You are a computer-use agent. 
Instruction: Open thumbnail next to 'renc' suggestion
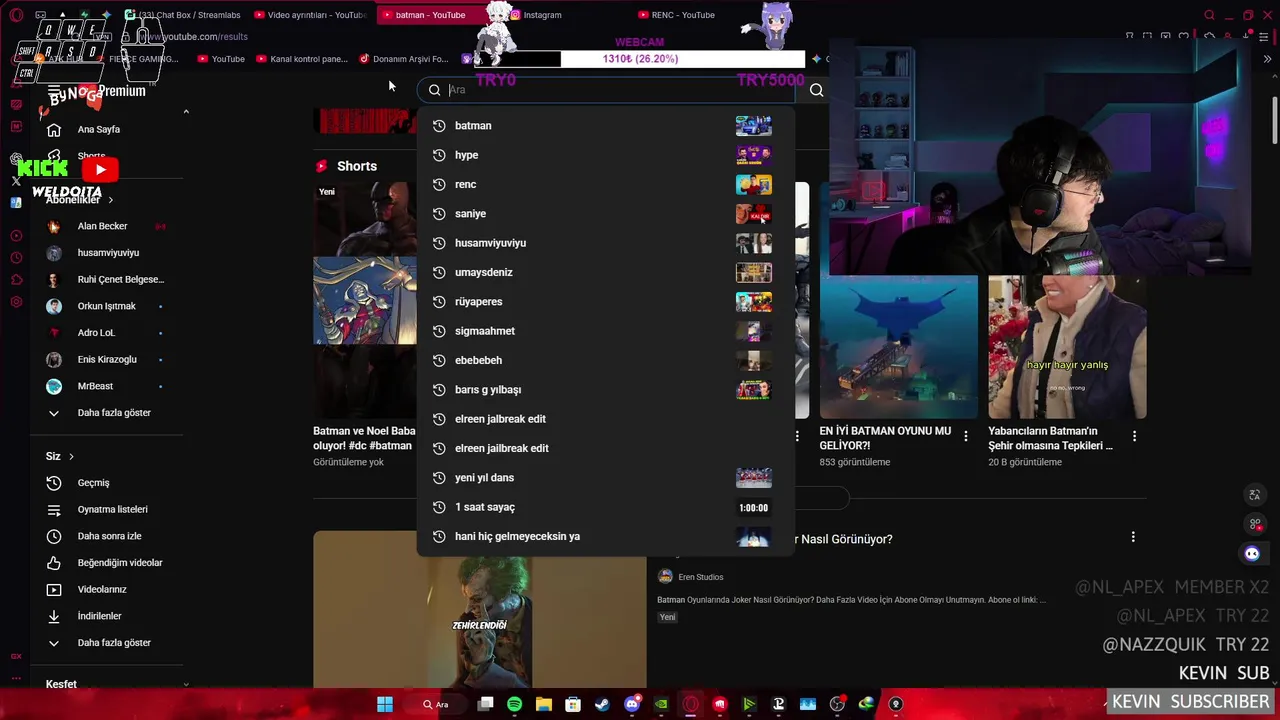(x=754, y=184)
